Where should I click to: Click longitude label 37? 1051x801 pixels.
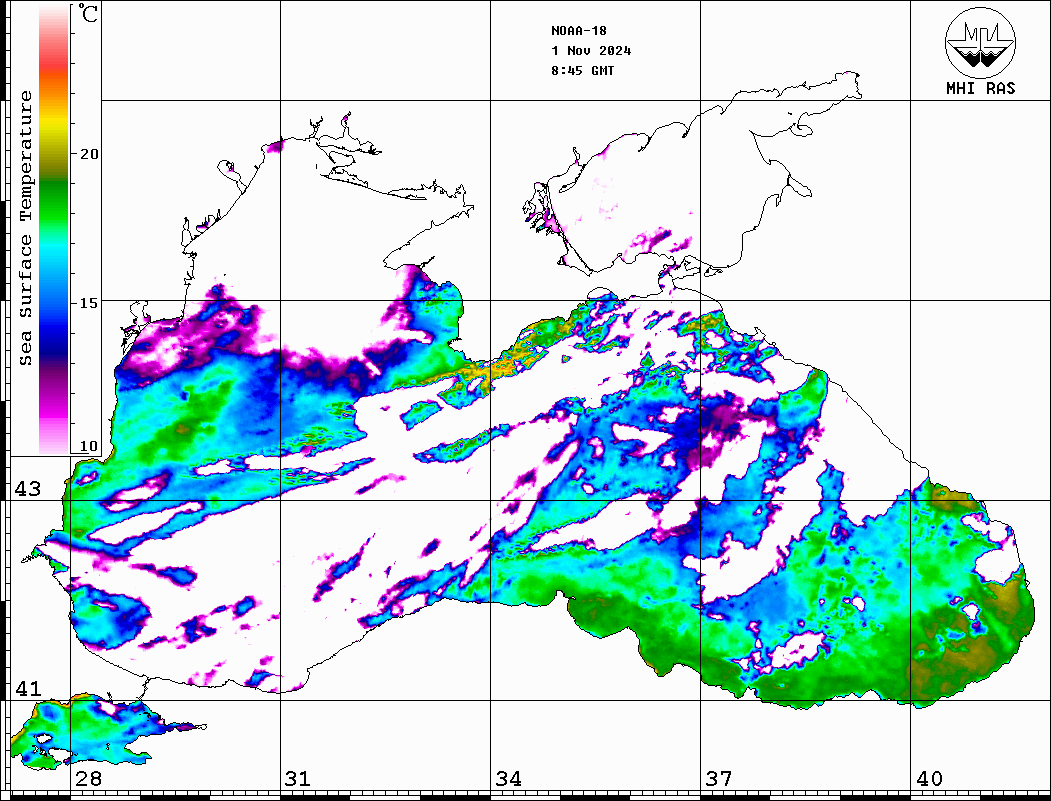[719, 779]
